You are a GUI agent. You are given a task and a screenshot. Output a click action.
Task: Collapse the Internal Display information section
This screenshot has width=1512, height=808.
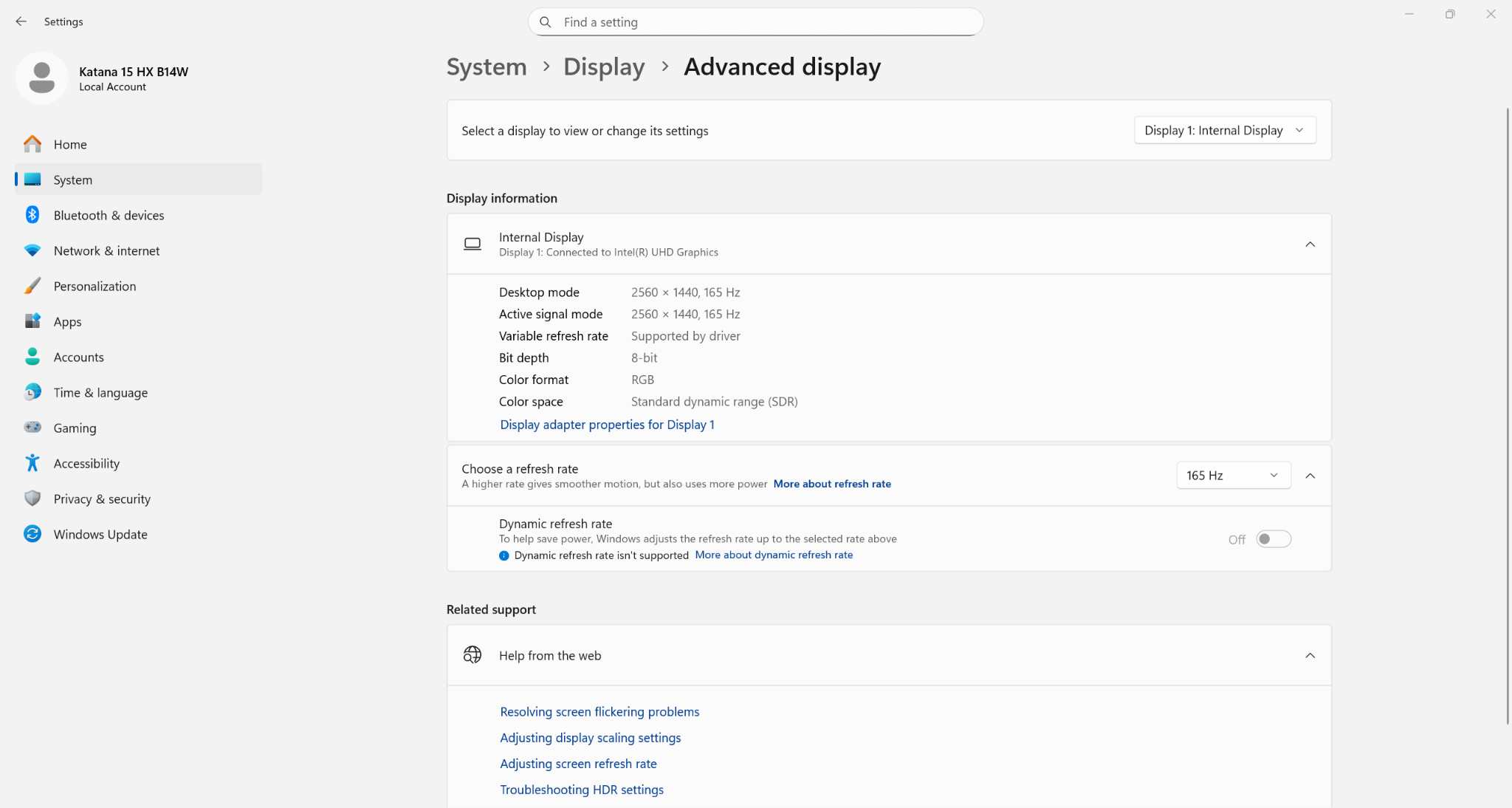pyautogui.click(x=1310, y=244)
